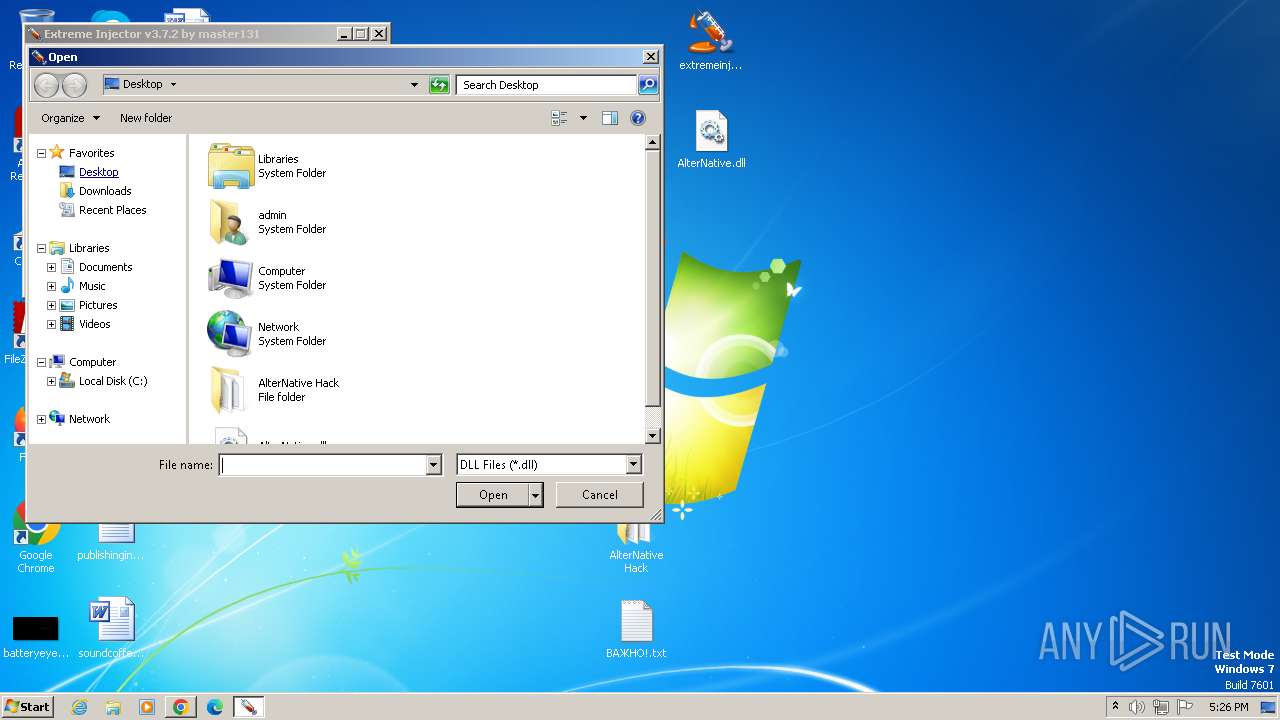The image size is (1280, 720).
Task: Click the Start button
Action: (27, 707)
